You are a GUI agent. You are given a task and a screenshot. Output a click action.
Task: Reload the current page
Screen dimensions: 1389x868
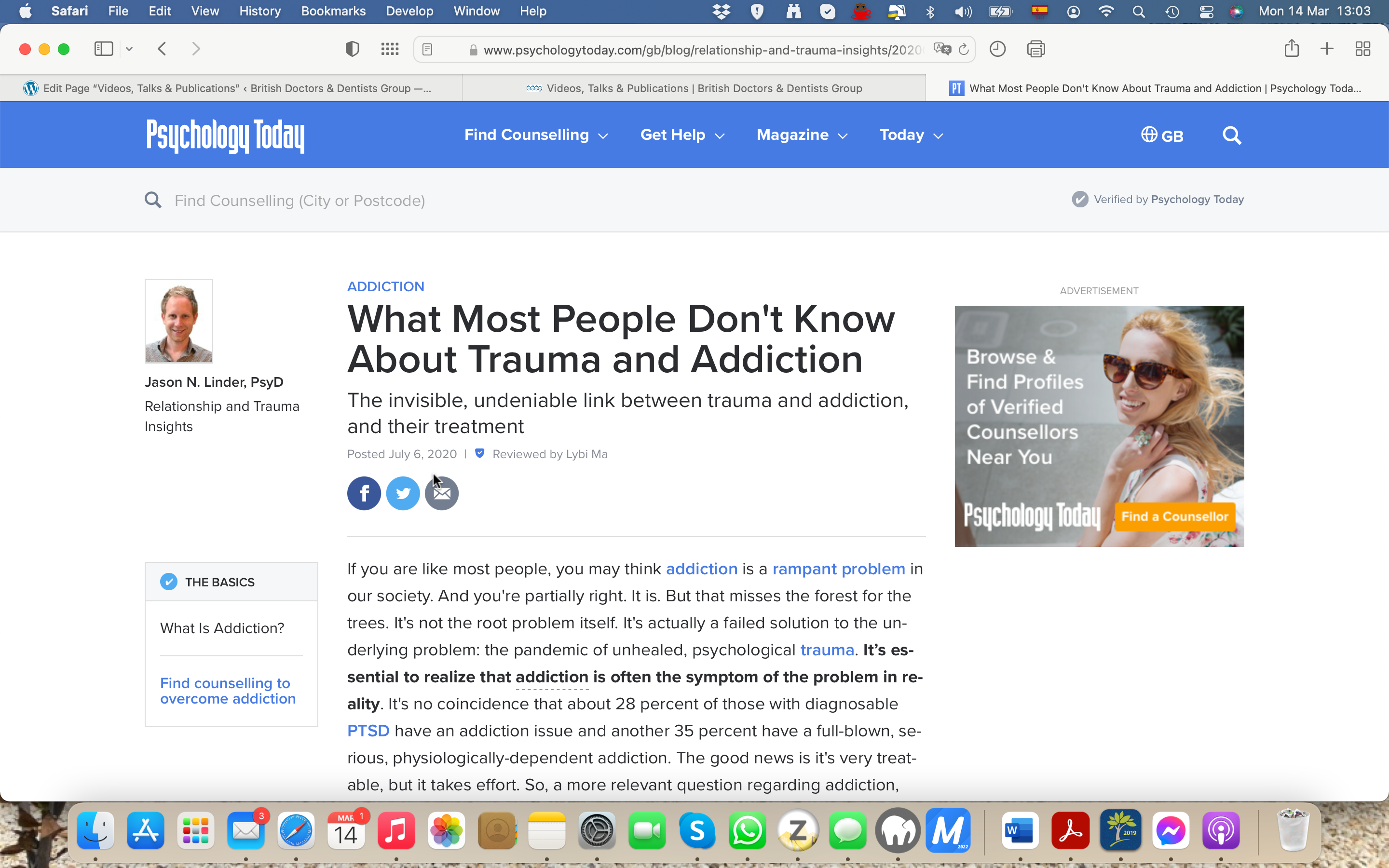pos(964,49)
